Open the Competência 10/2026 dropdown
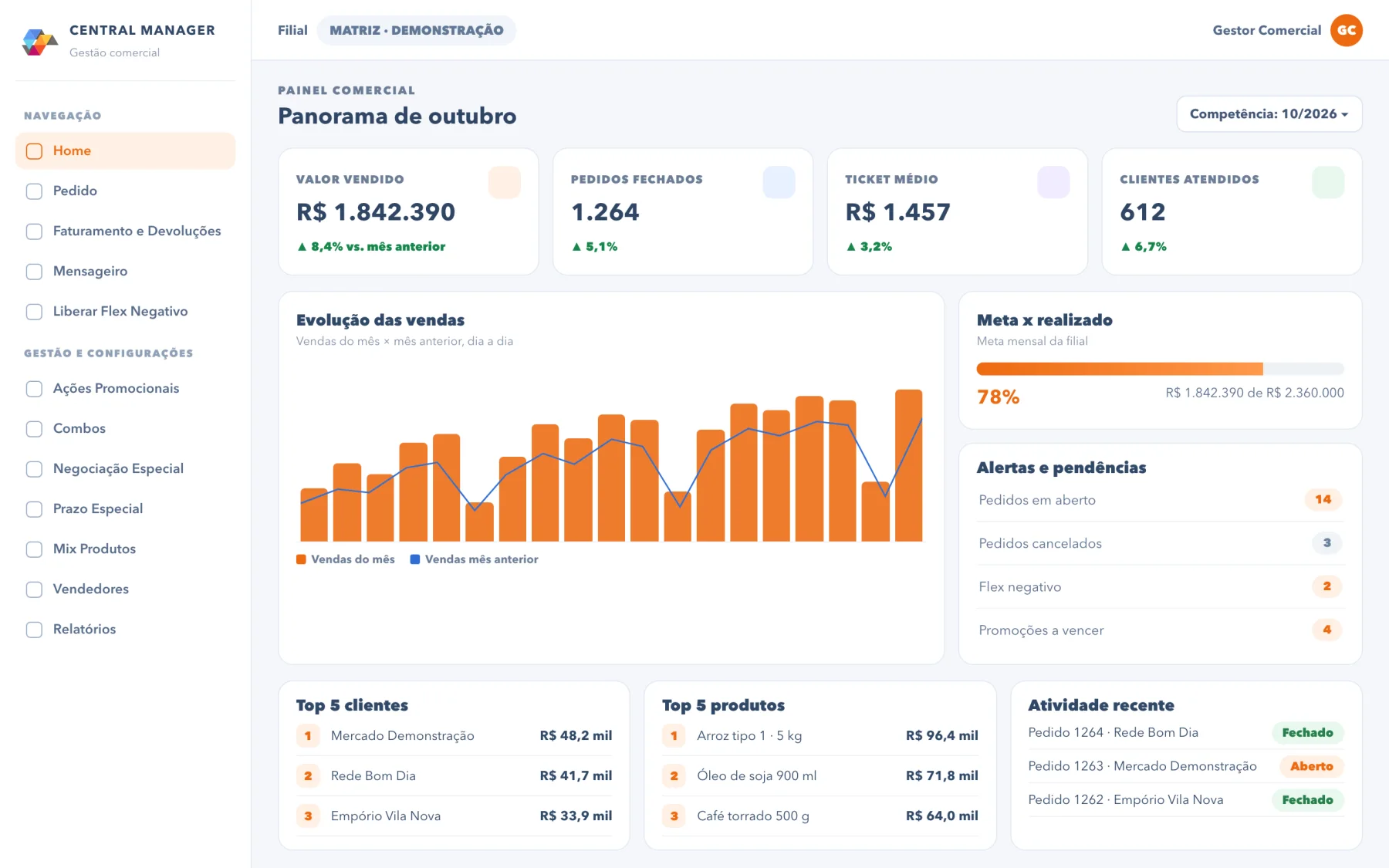1389x868 pixels. [1269, 114]
